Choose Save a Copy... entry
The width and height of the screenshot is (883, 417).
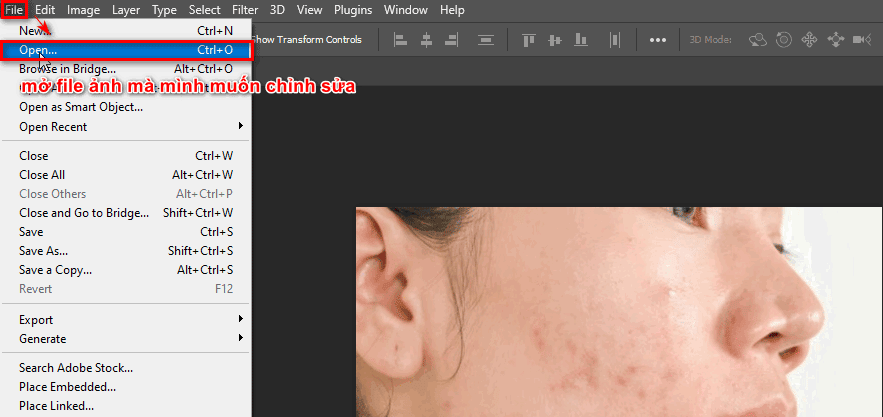(126, 270)
